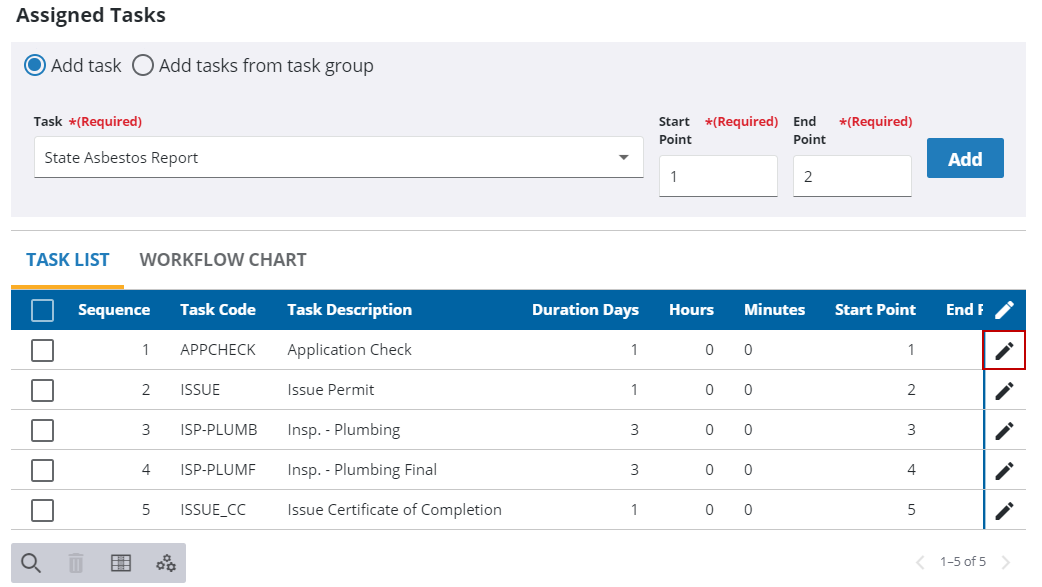
Task: Click the Application Check description cell
Action: click(350, 350)
